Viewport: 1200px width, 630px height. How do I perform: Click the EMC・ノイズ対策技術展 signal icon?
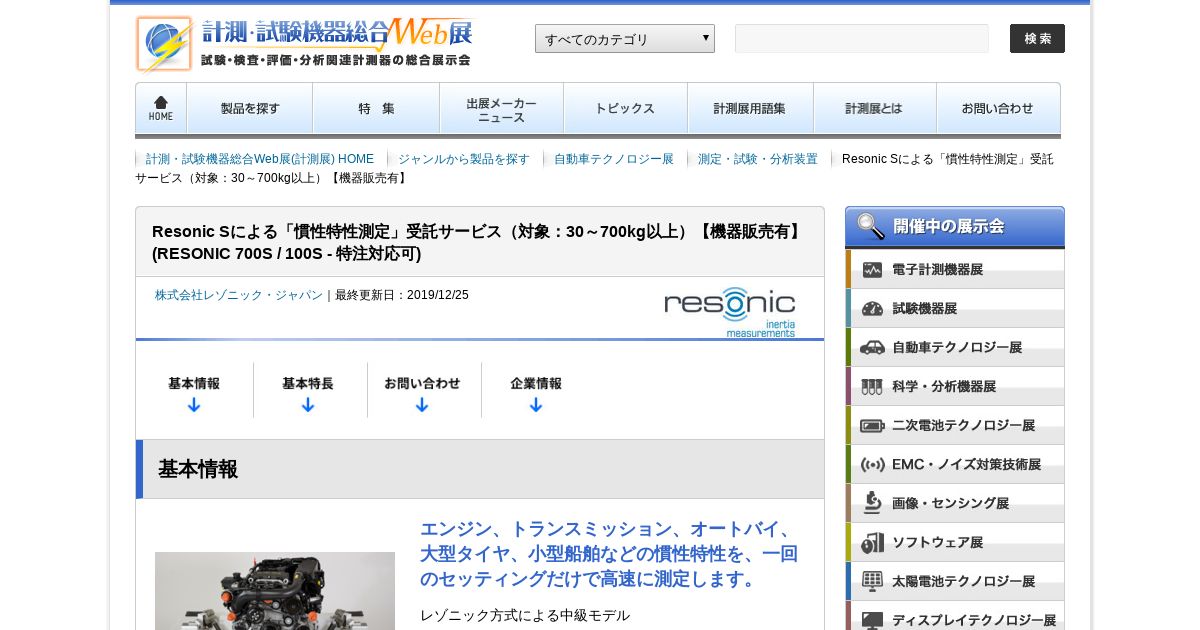pos(872,465)
